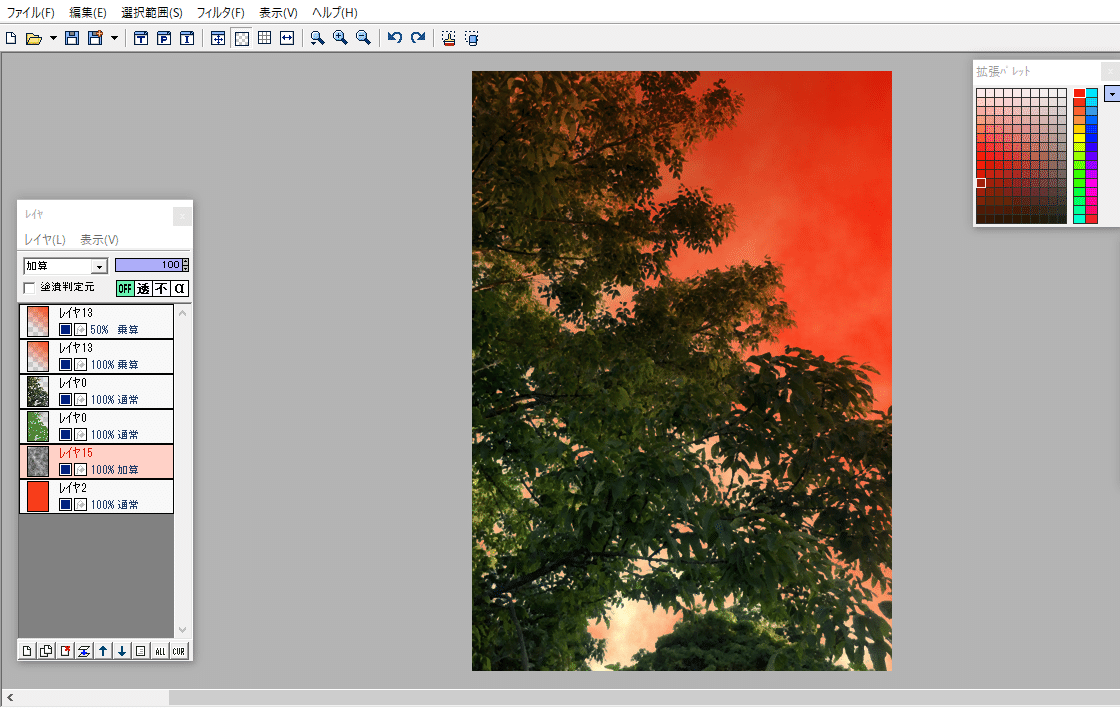Zoom in with the plus magnifier
1120x708 pixels.
pos(340,38)
